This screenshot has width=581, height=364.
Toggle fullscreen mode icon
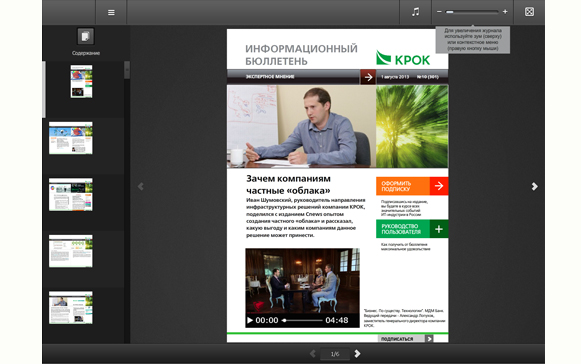click(x=529, y=12)
